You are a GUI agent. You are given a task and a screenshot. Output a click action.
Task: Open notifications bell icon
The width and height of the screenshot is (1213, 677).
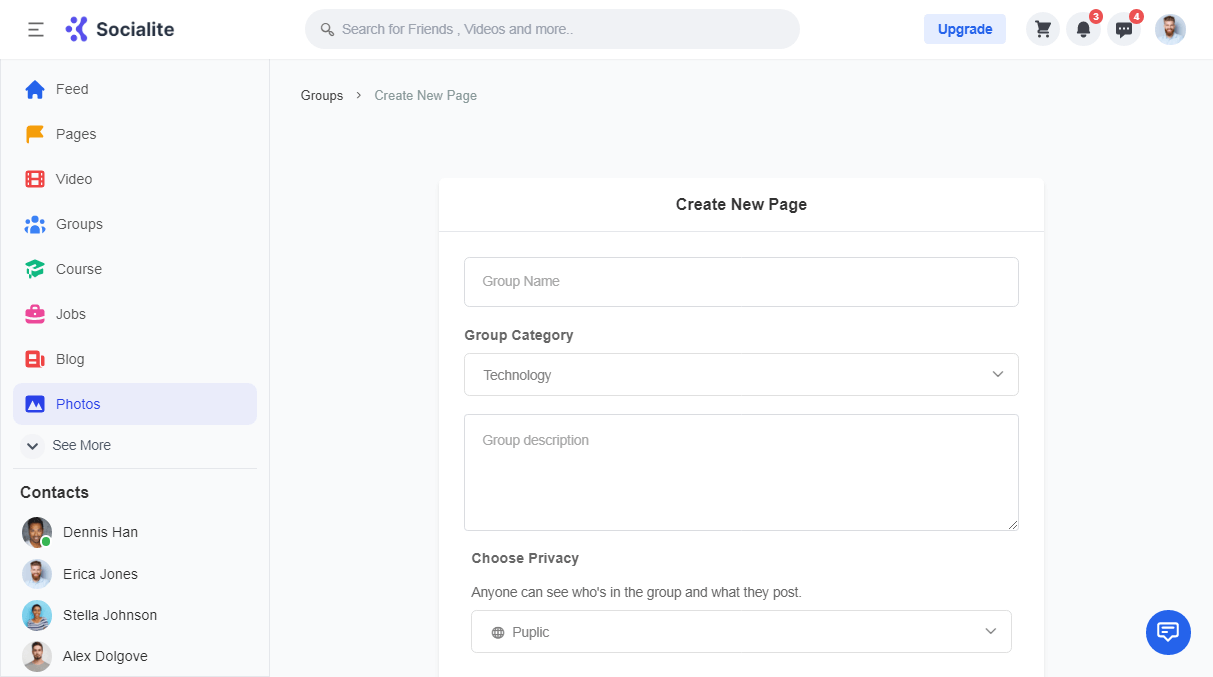[1083, 29]
